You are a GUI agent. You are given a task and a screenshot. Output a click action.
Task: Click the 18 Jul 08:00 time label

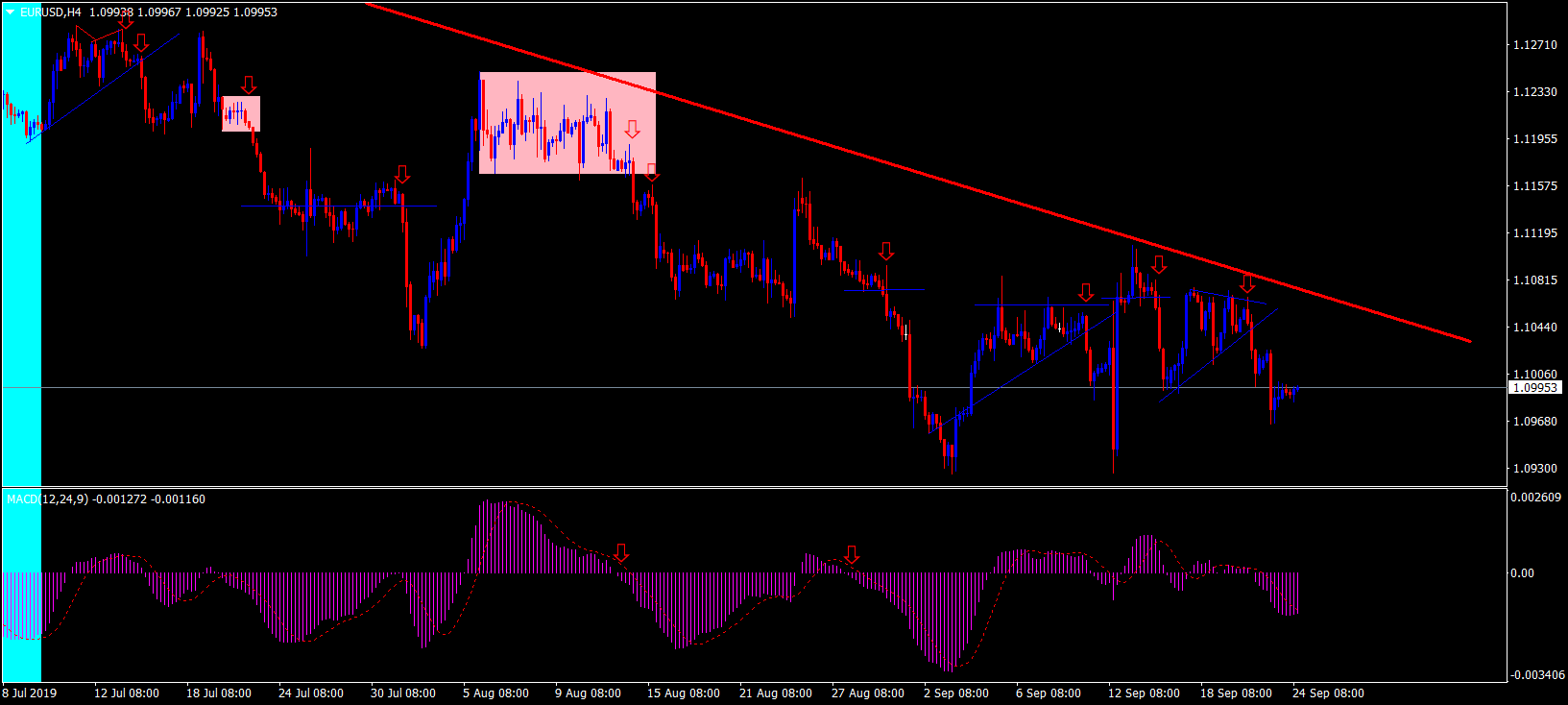pos(219,693)
